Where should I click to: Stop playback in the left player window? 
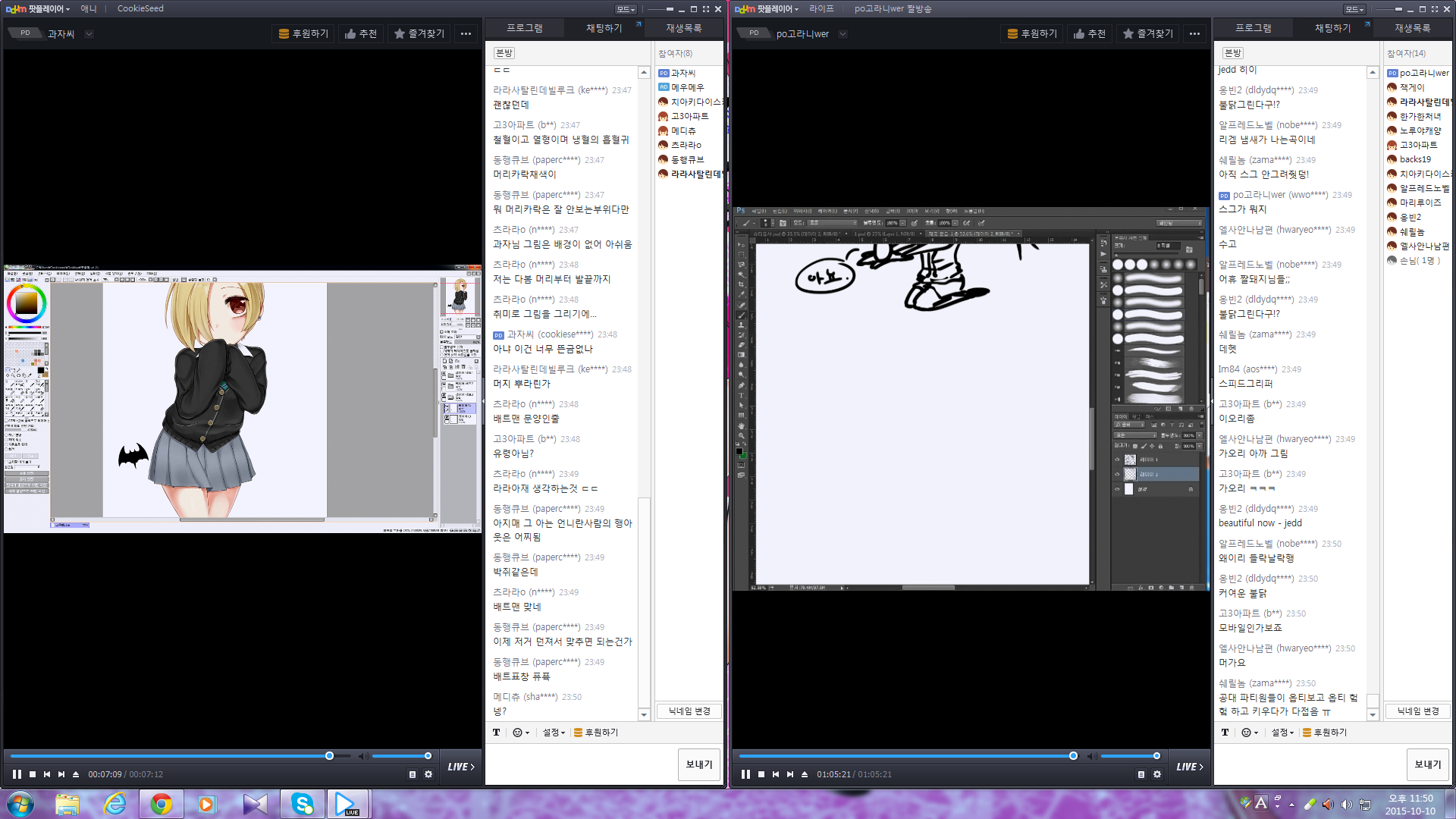[33, 774]
